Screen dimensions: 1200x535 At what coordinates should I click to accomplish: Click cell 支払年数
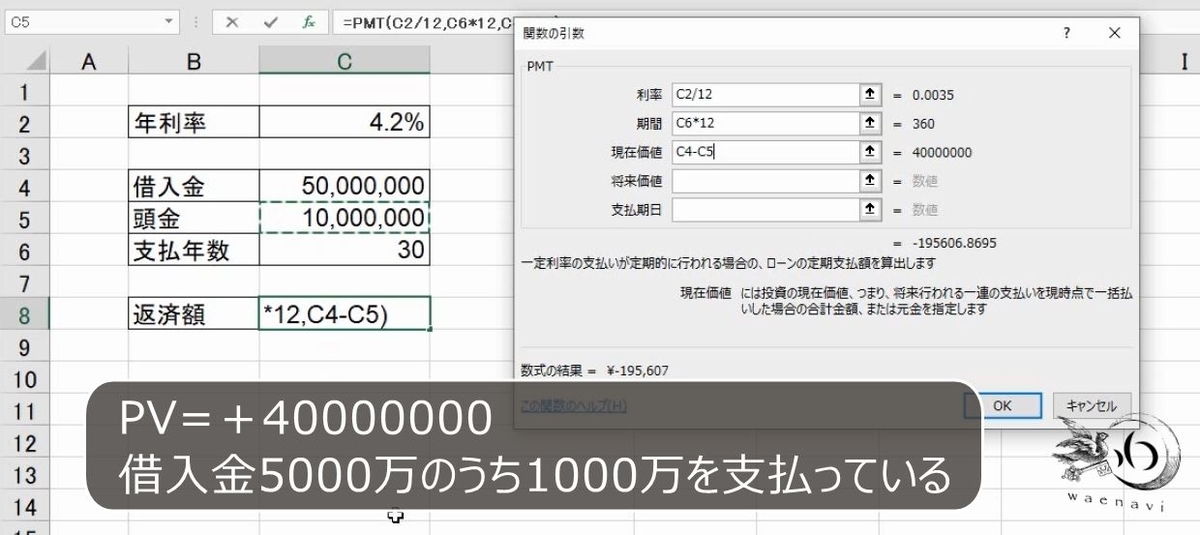click(193, 251)
